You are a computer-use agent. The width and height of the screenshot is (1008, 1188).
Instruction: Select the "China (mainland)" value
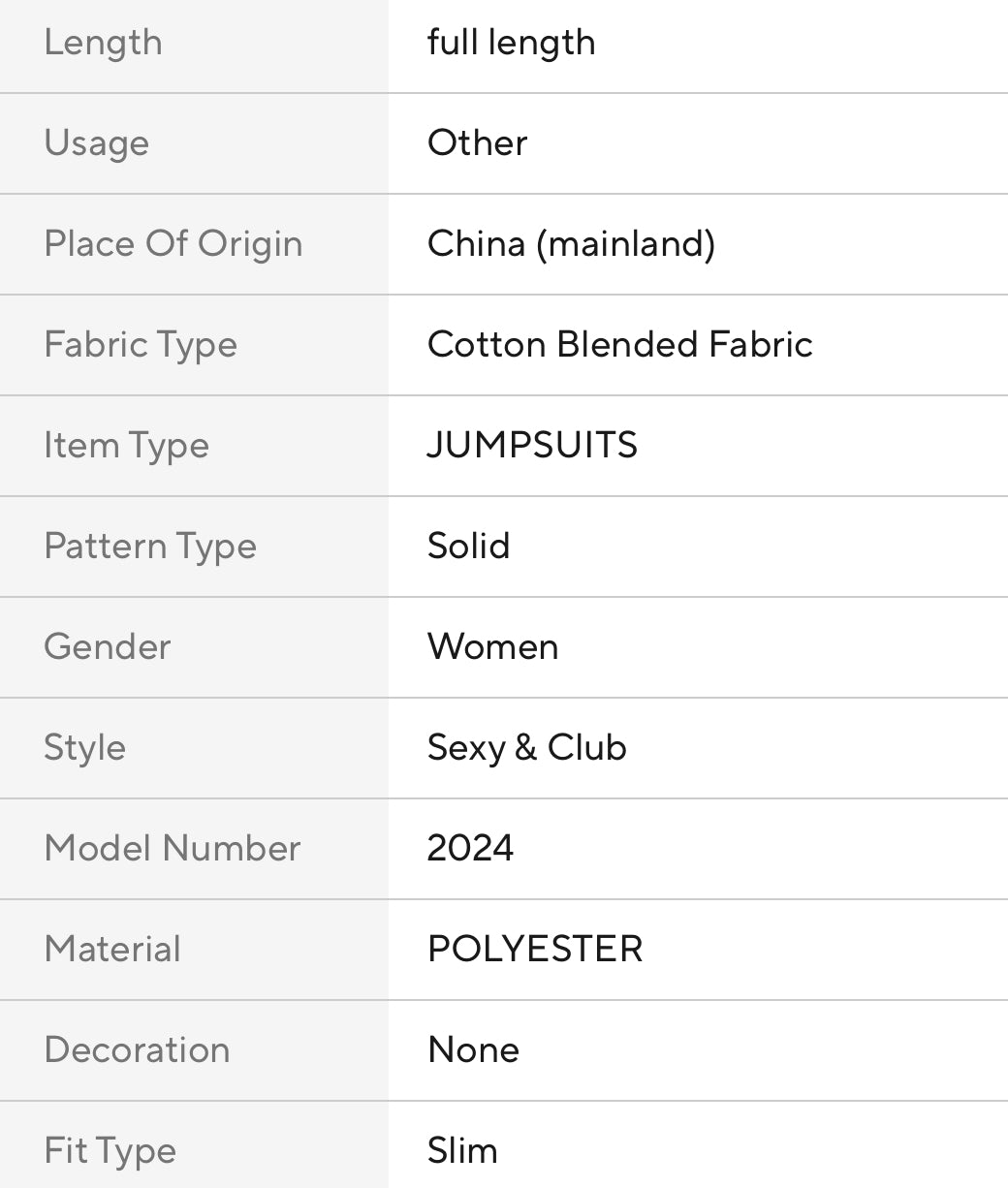pyautogui.click(x=571, y=244)
